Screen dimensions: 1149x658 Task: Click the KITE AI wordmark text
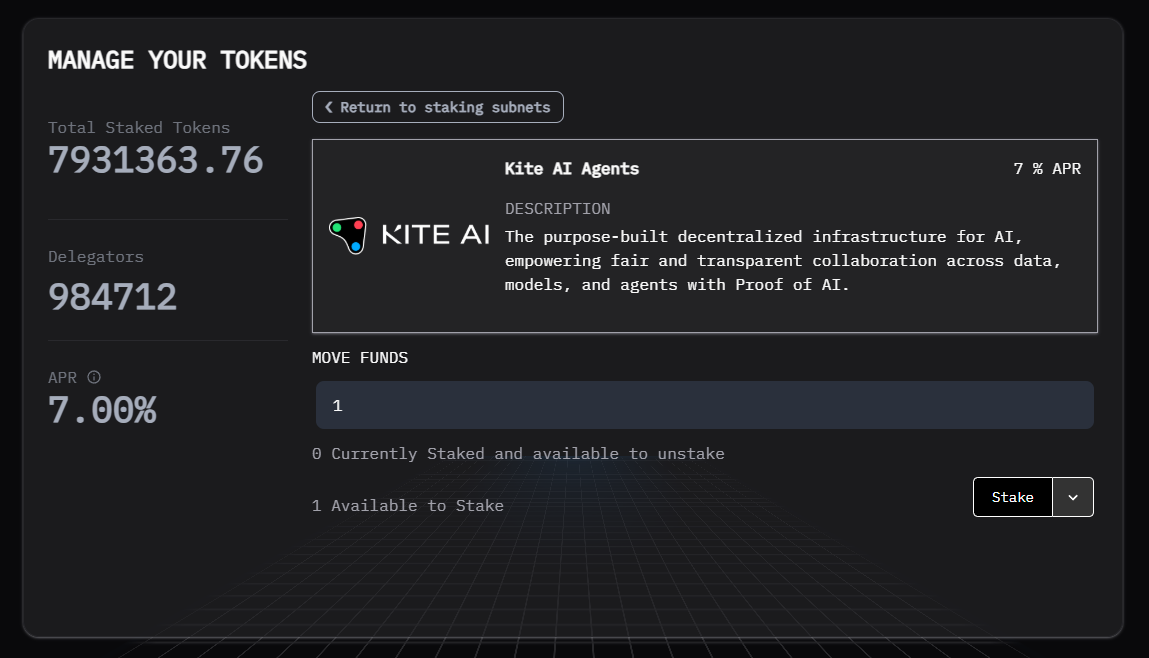tap(436, 236)
